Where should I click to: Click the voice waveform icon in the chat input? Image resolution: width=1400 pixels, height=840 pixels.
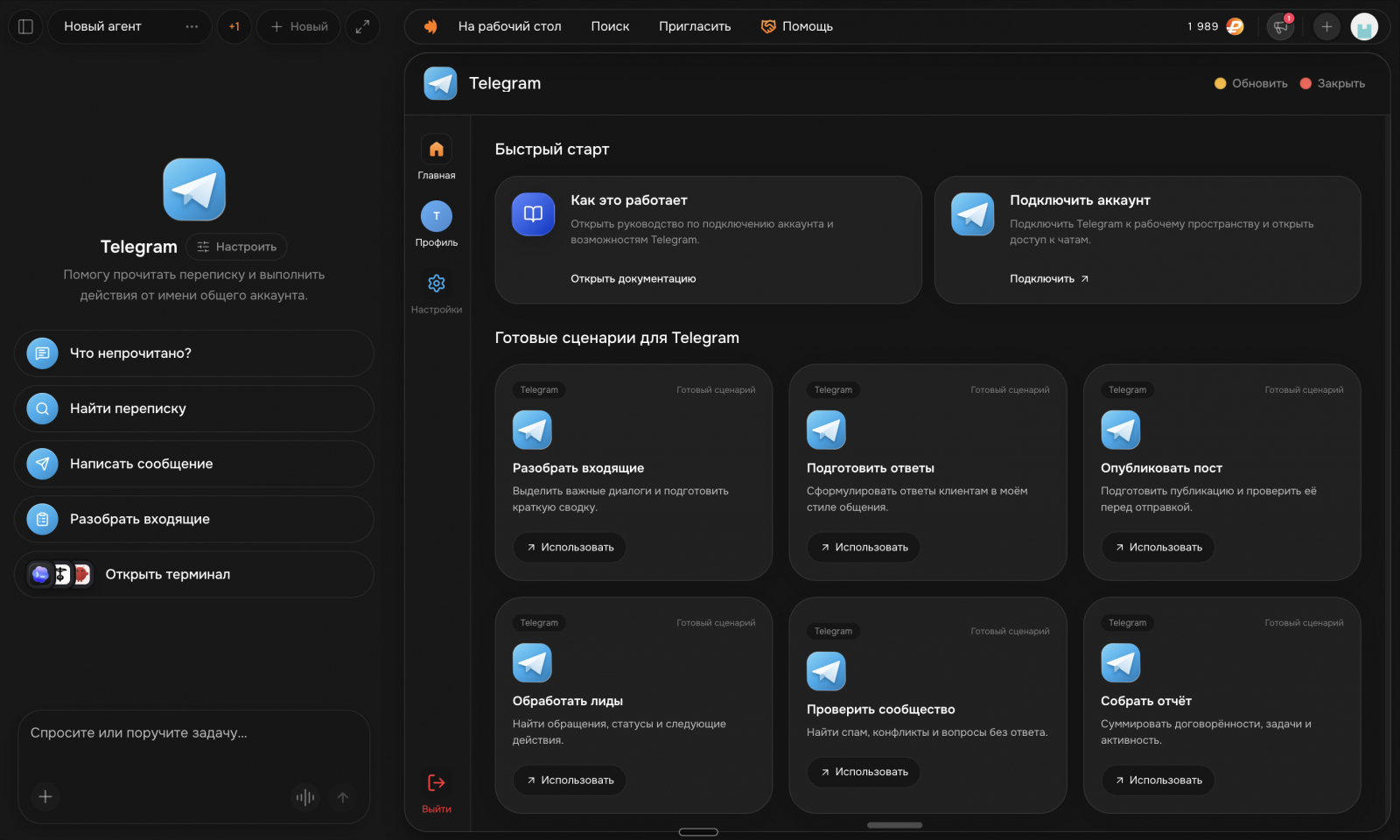[304, 797]
